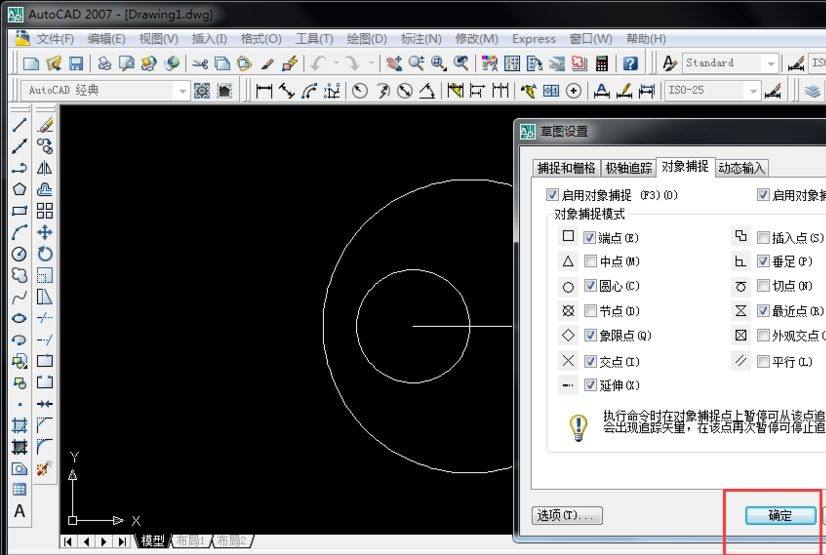Toggle the 启用对象捕捉 (F3) checkbox
The width and height of the screenshot is (826, 555).
pyautogui.click(x=552, y=195)
